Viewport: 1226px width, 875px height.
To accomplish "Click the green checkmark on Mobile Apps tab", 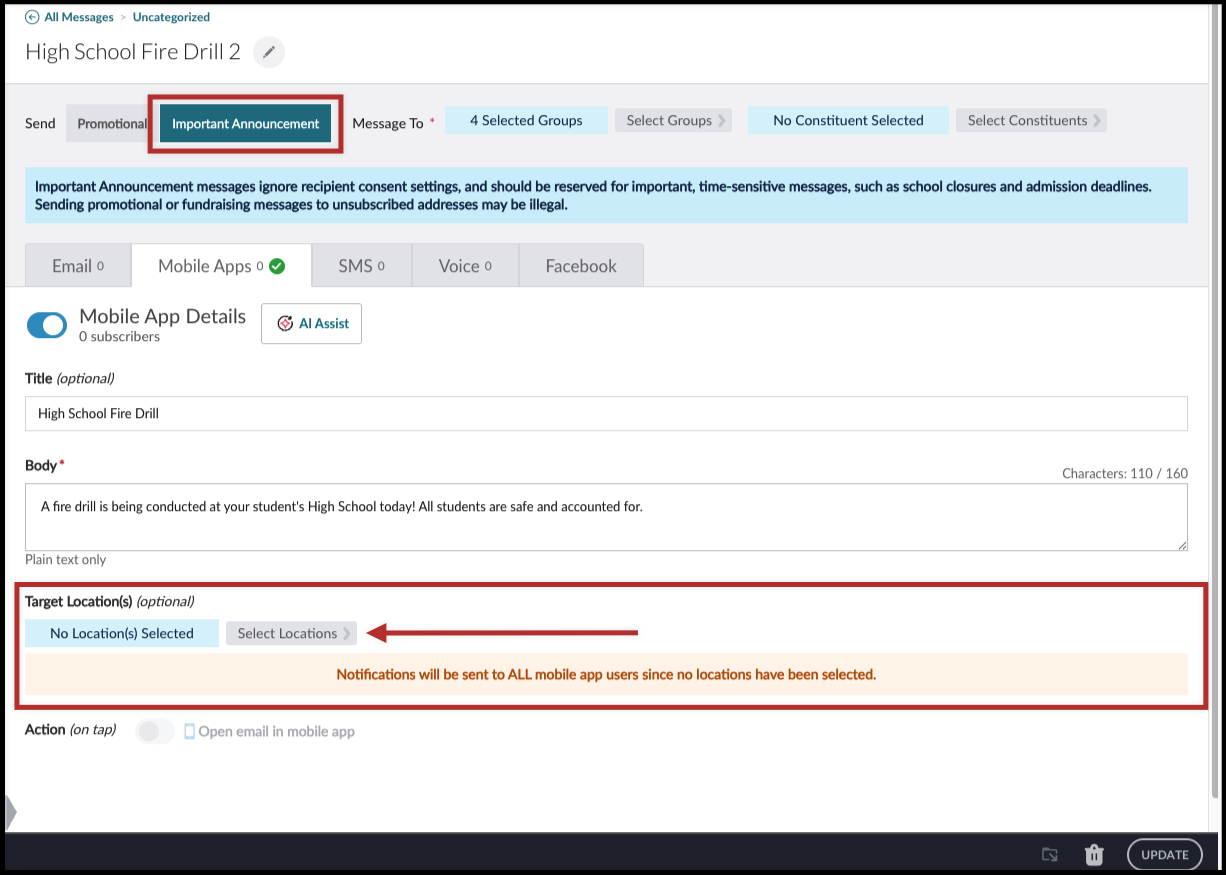I will tap(277, 266).
